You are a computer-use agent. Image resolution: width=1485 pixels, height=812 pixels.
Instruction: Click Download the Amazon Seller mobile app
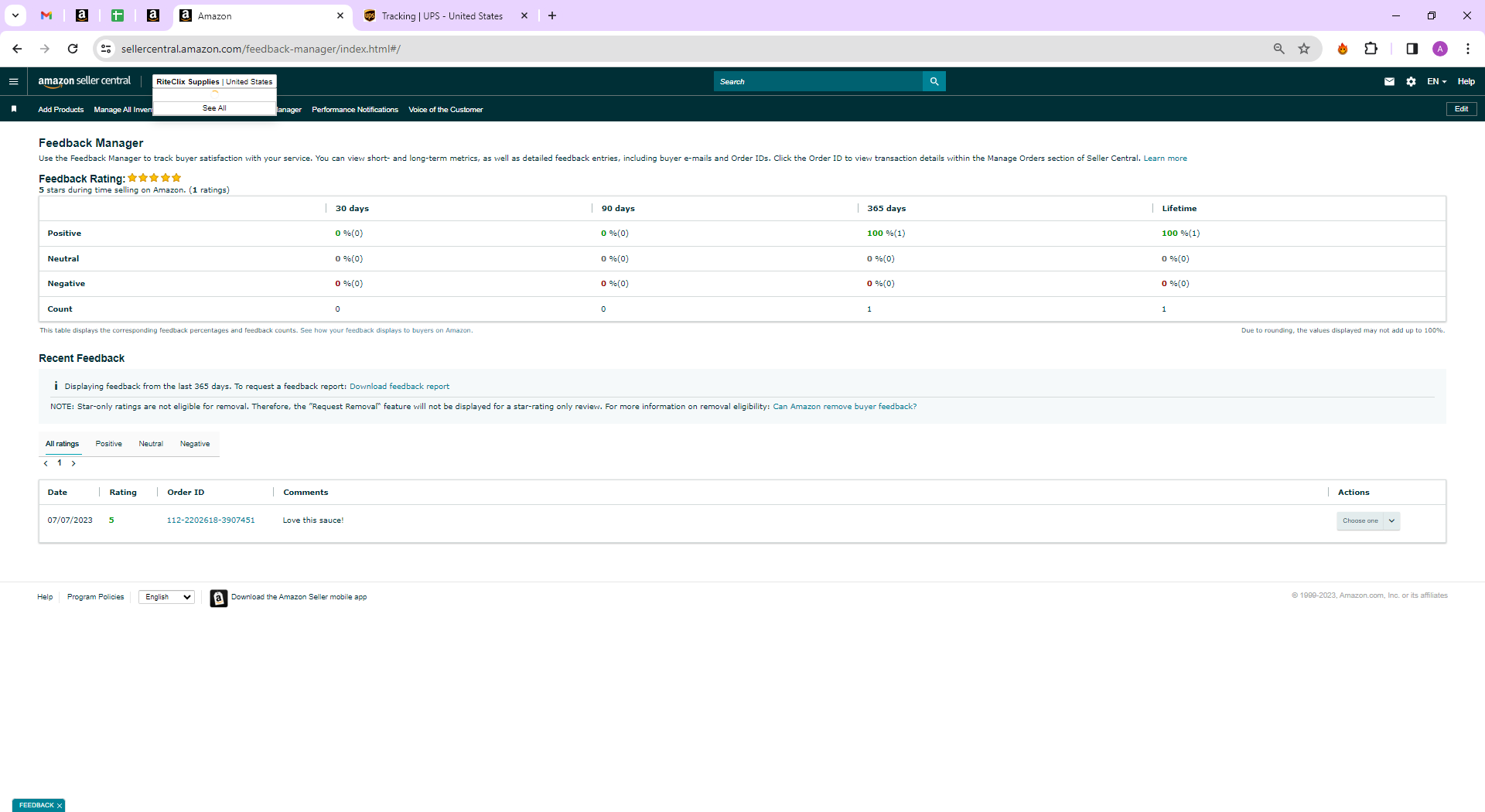(299, 597)
